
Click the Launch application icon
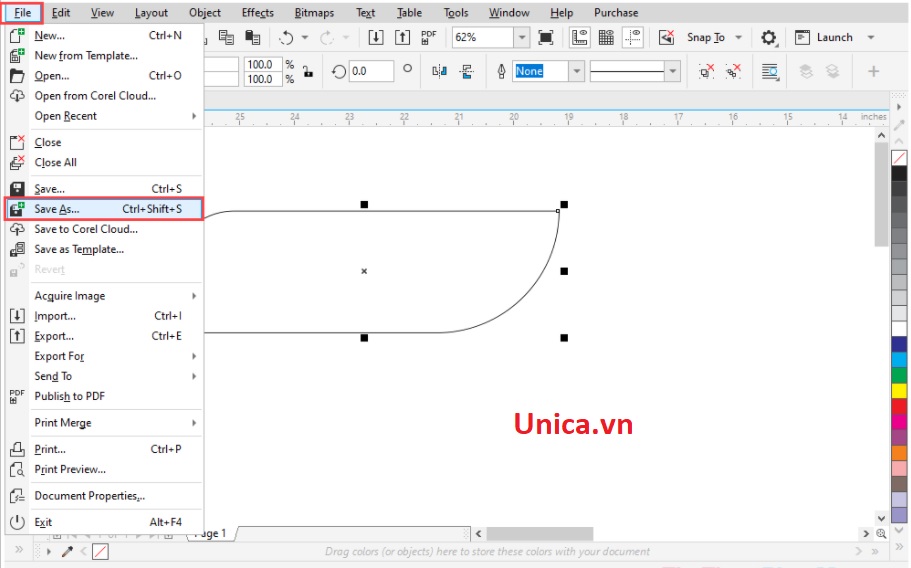pos(802,38)
